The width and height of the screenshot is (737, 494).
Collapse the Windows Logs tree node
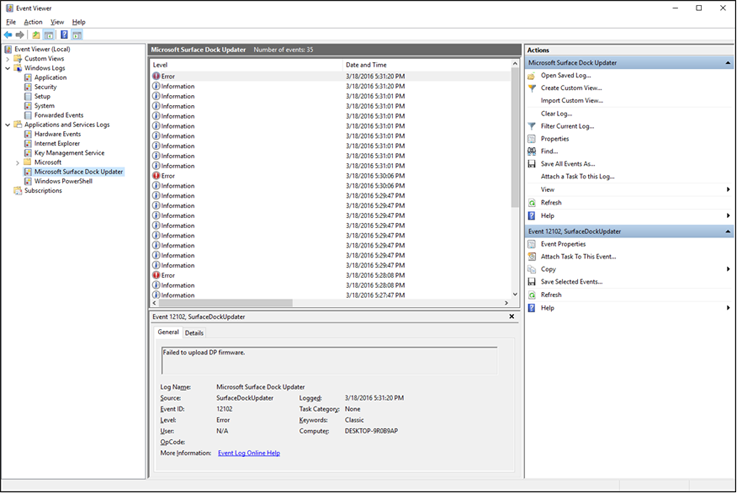pyautogui.click(x=8, y=68)
